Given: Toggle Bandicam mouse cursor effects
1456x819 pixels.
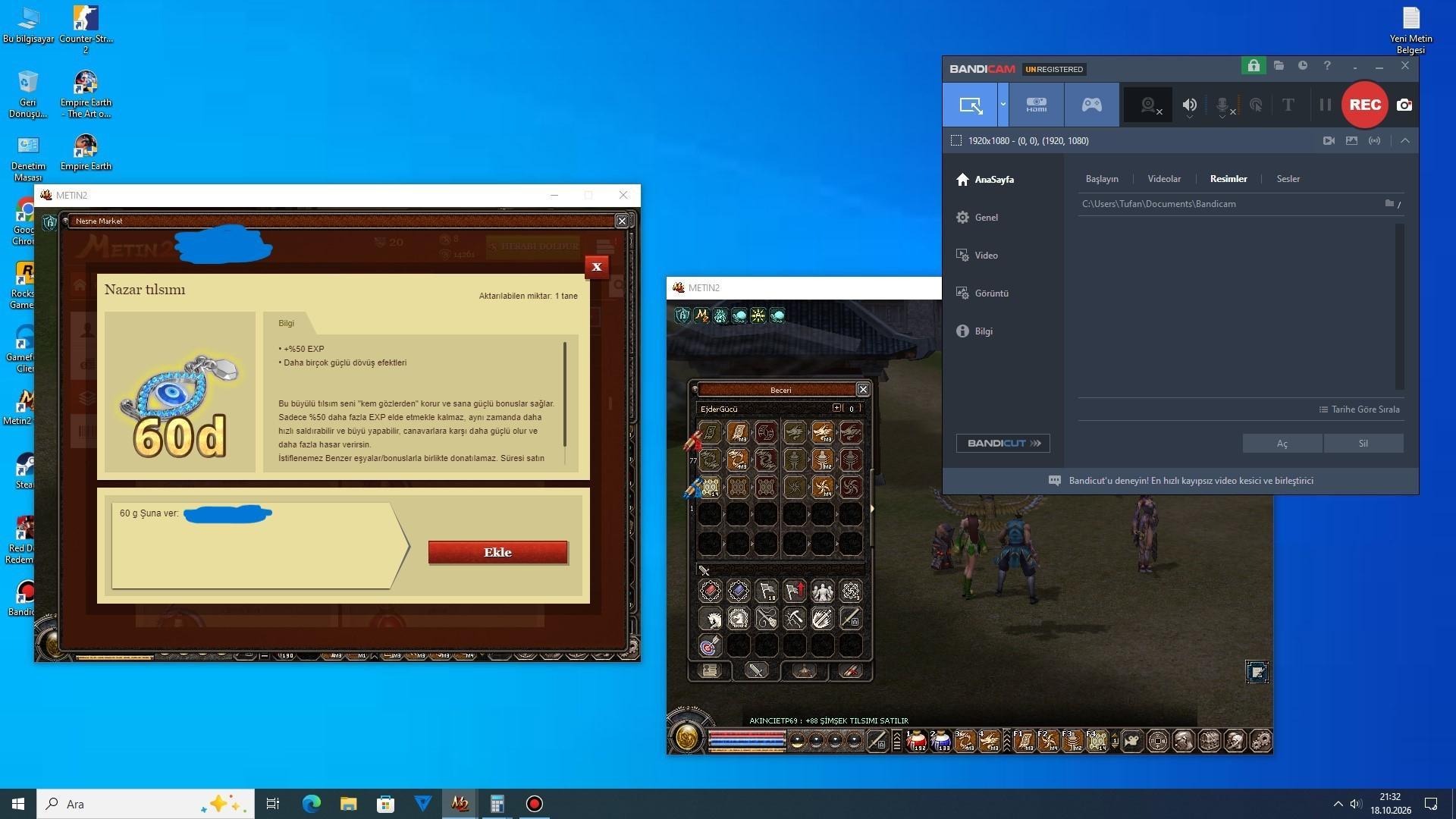Looking at the screenshot, I should 1256,105.
